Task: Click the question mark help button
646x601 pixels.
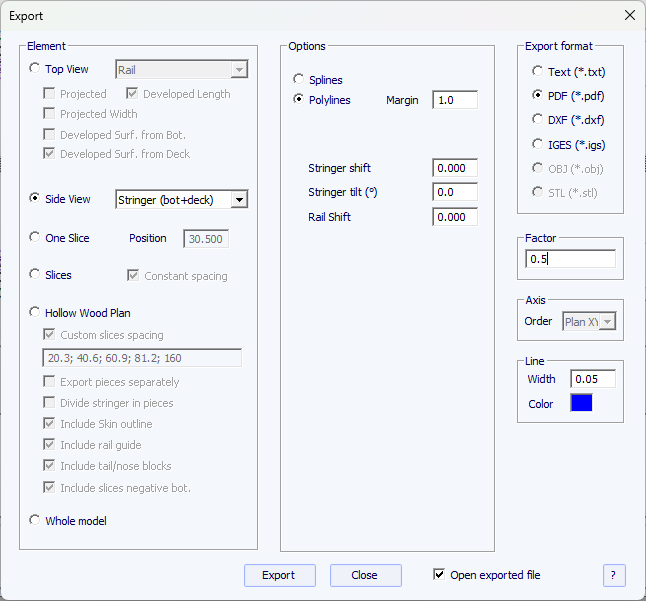Action: [x=614, y=575]
